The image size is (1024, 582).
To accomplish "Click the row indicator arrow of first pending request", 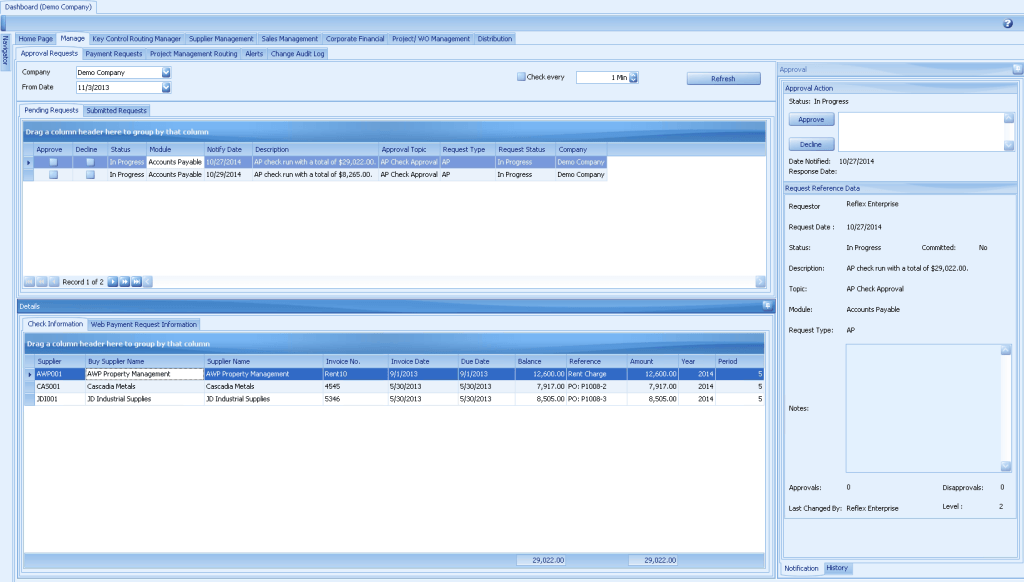I will (28, 162).
